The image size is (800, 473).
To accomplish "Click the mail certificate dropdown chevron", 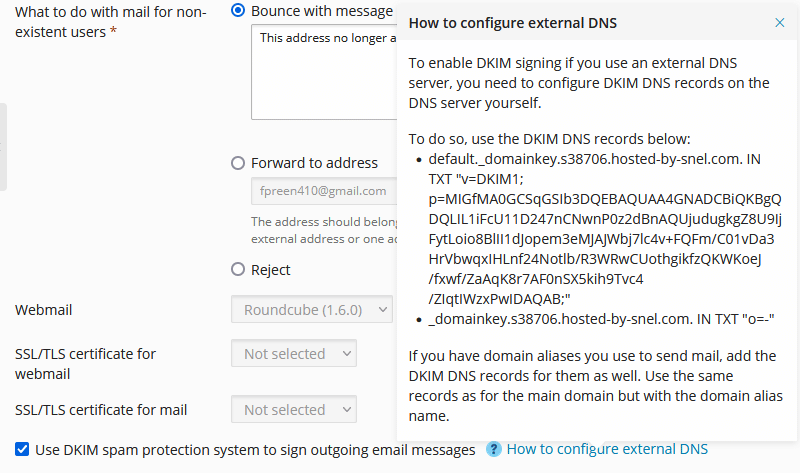I will click(x=347, y=409).
